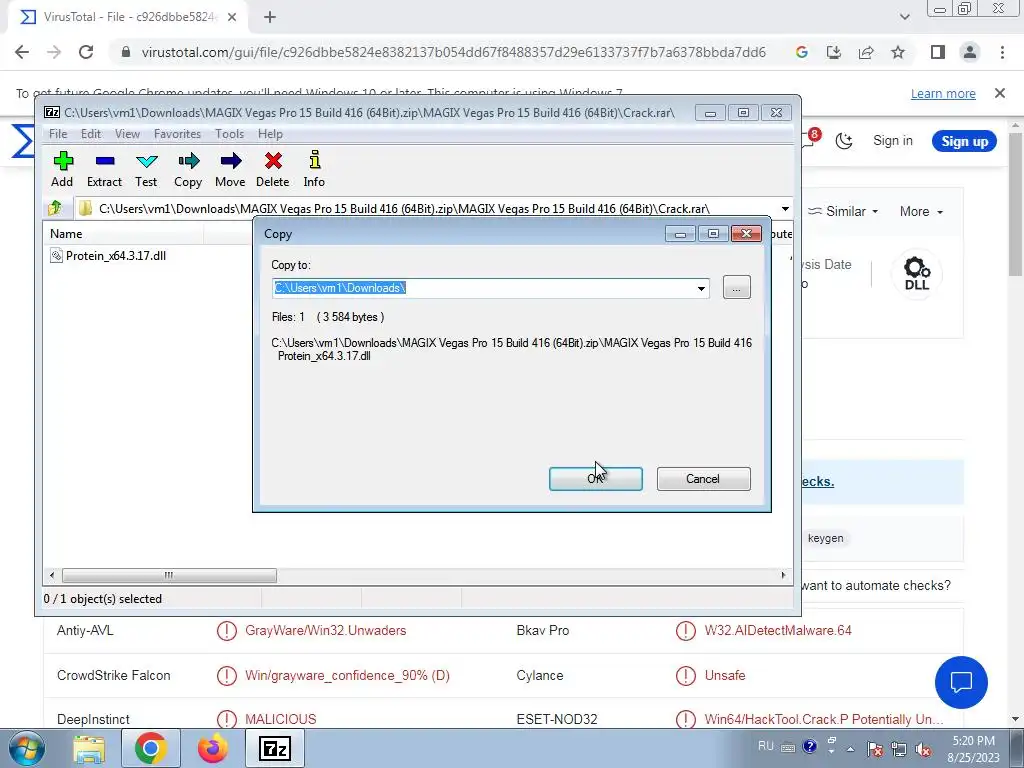
Task: Expand the 7-Zip address bar path dropdown
Action: tap(785, 209)
